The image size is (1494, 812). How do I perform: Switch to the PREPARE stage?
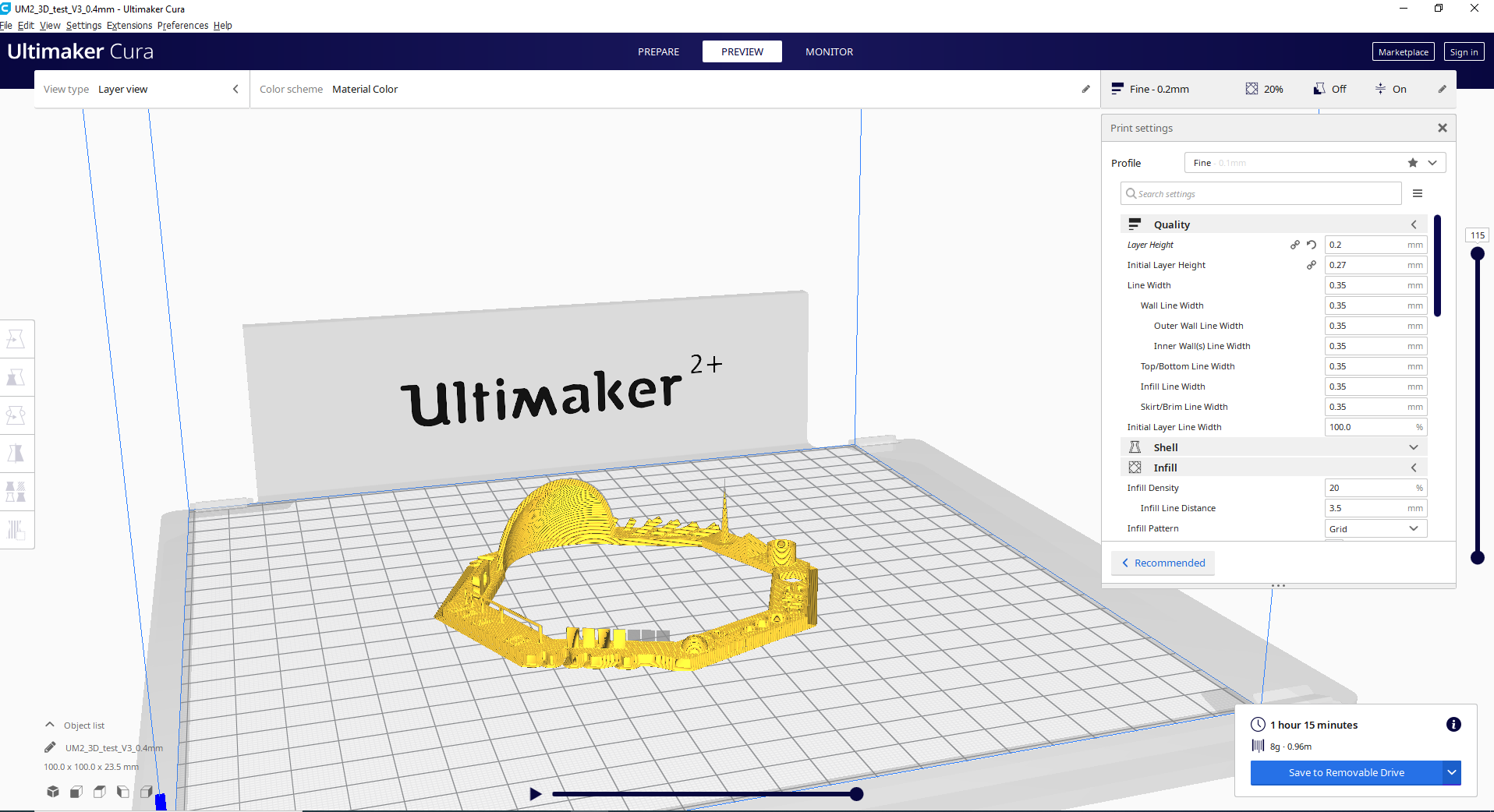659,51
